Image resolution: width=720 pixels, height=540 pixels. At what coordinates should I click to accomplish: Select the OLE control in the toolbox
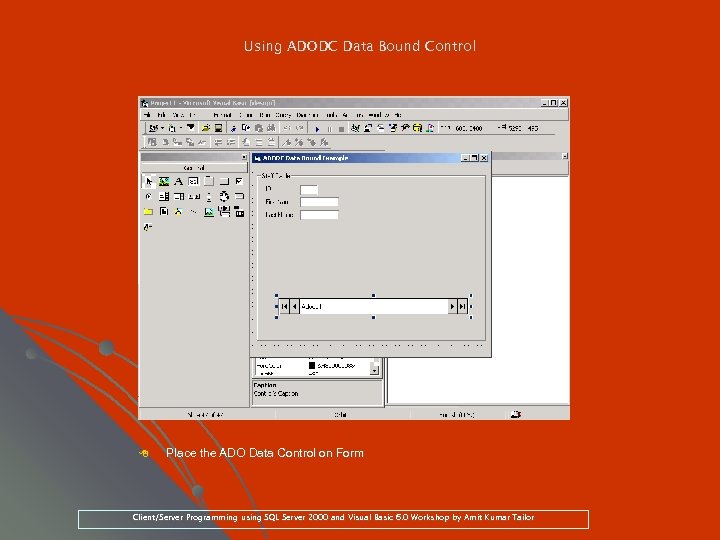[x=239, y=212]
